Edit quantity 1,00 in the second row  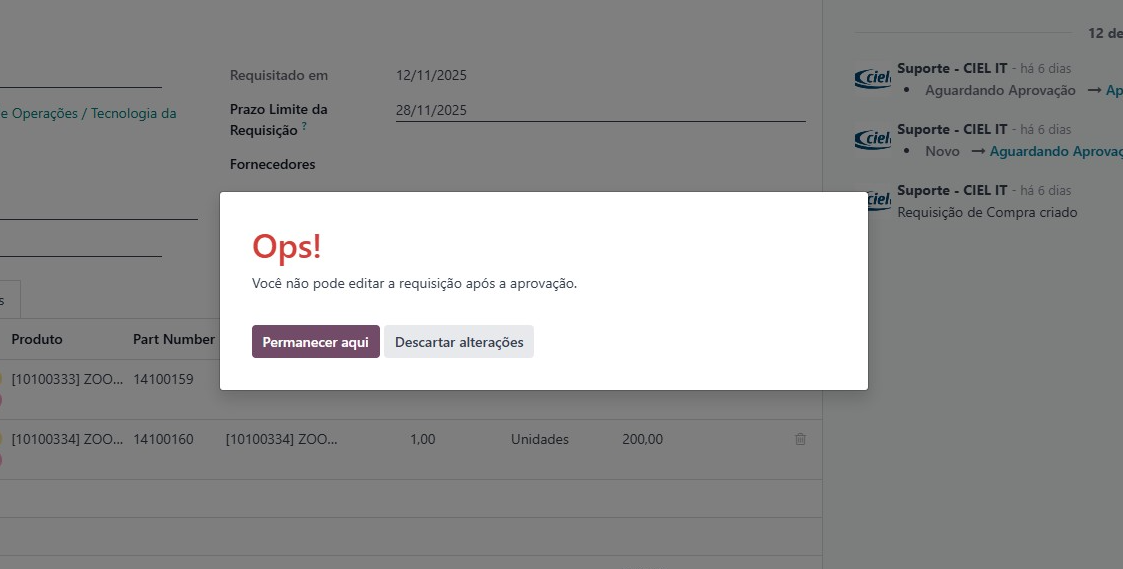click(422, 439)
